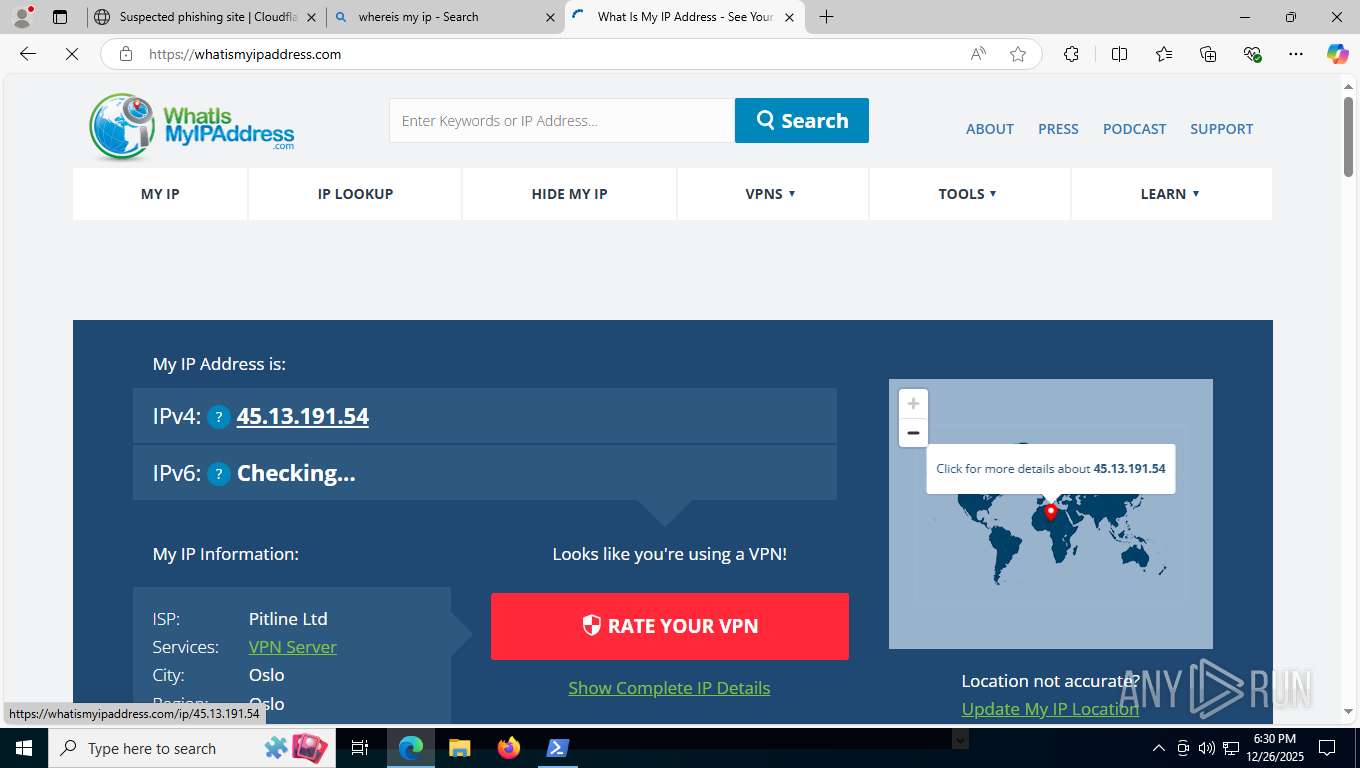Open the 45.13.191.54 IPv4 link
This screenshot has width=1360, height=768.
(303, 417)
